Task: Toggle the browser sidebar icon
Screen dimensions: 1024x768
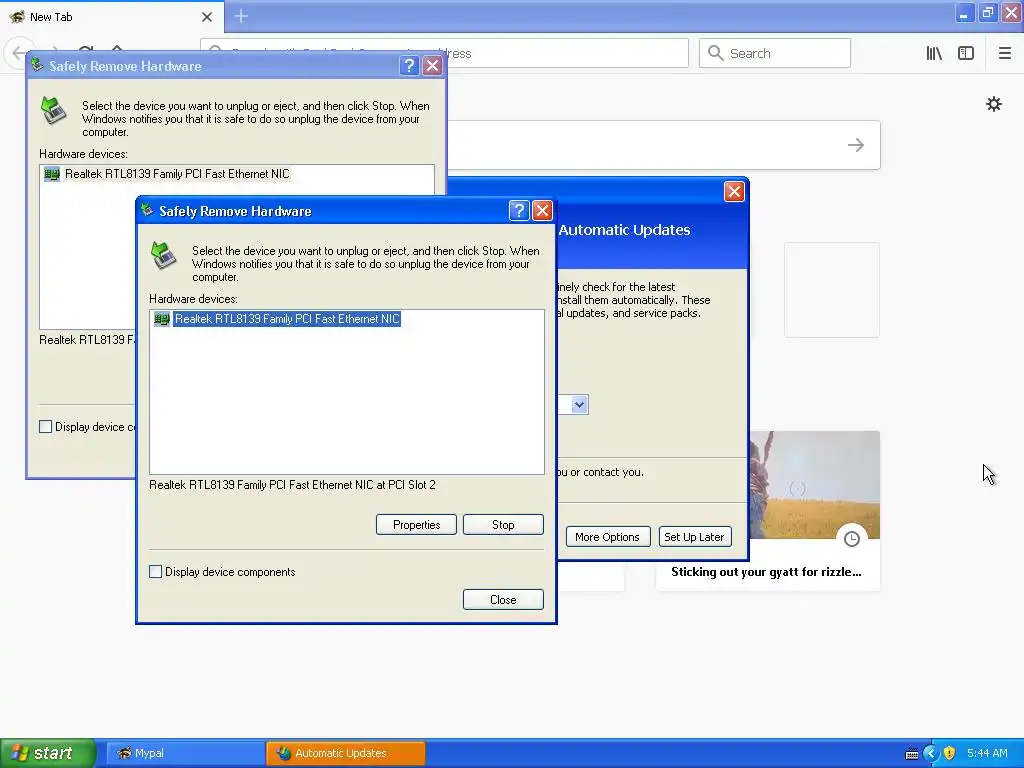Action: [x=966, y=53]
